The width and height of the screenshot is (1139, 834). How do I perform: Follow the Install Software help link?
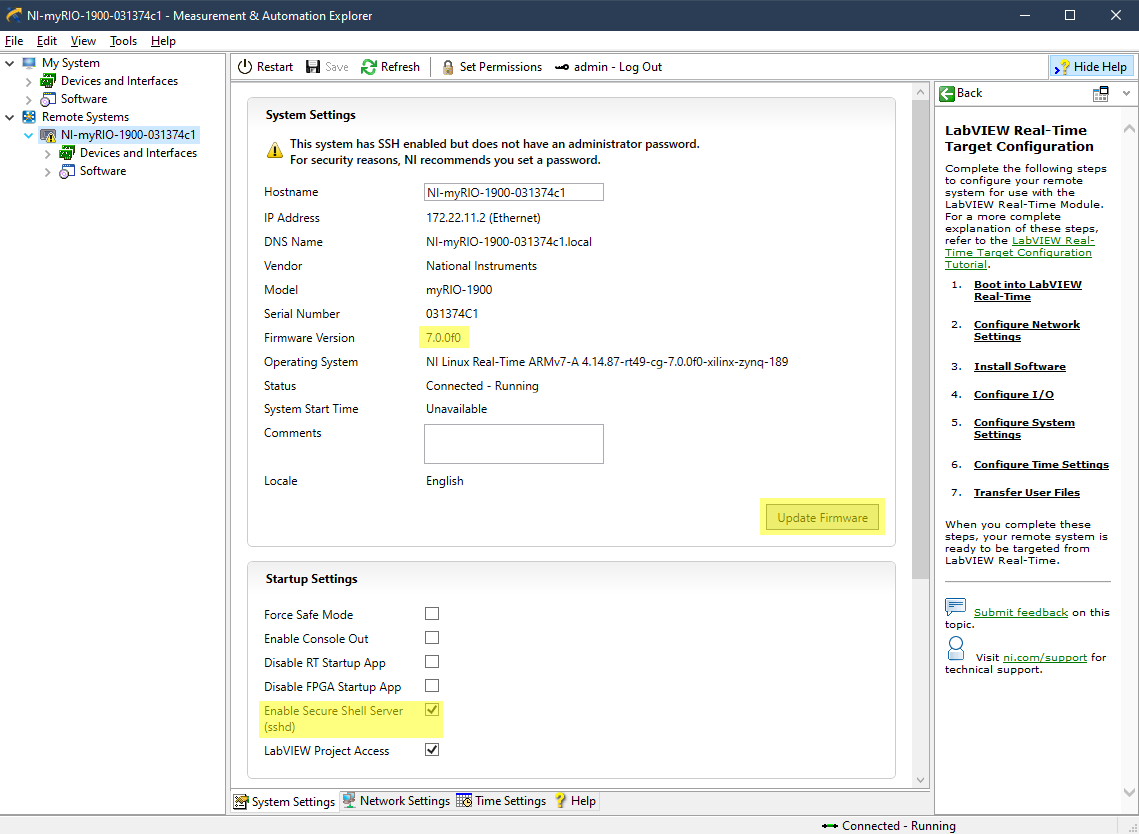(x=1019, y=366)
